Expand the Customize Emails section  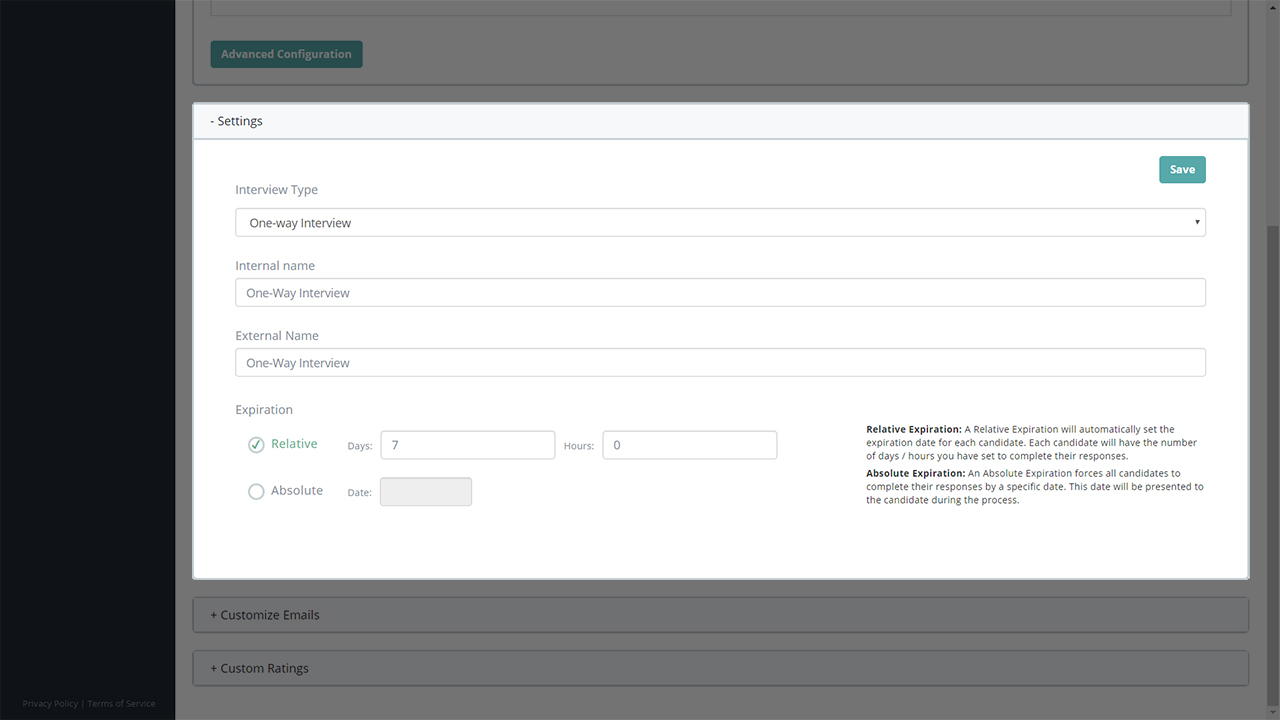point(720,615)
